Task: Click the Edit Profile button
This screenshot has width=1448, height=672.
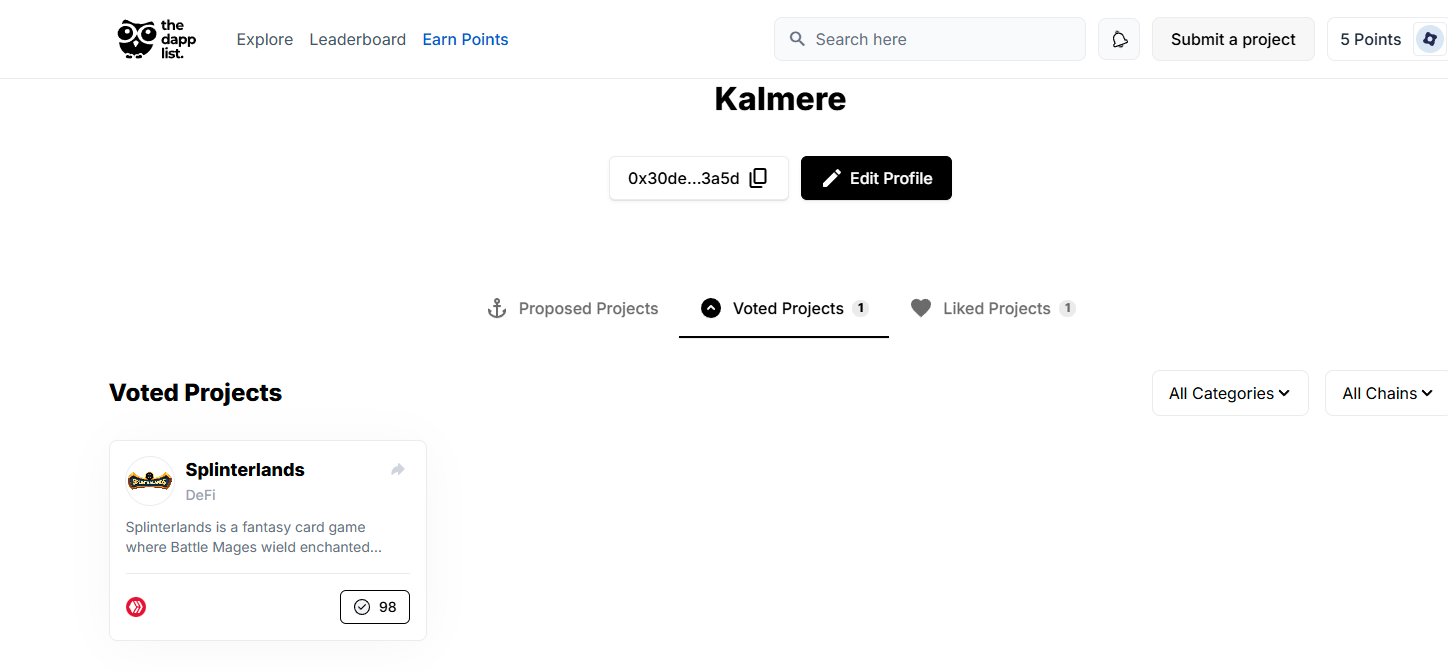Action: click(x=876, y=178)
